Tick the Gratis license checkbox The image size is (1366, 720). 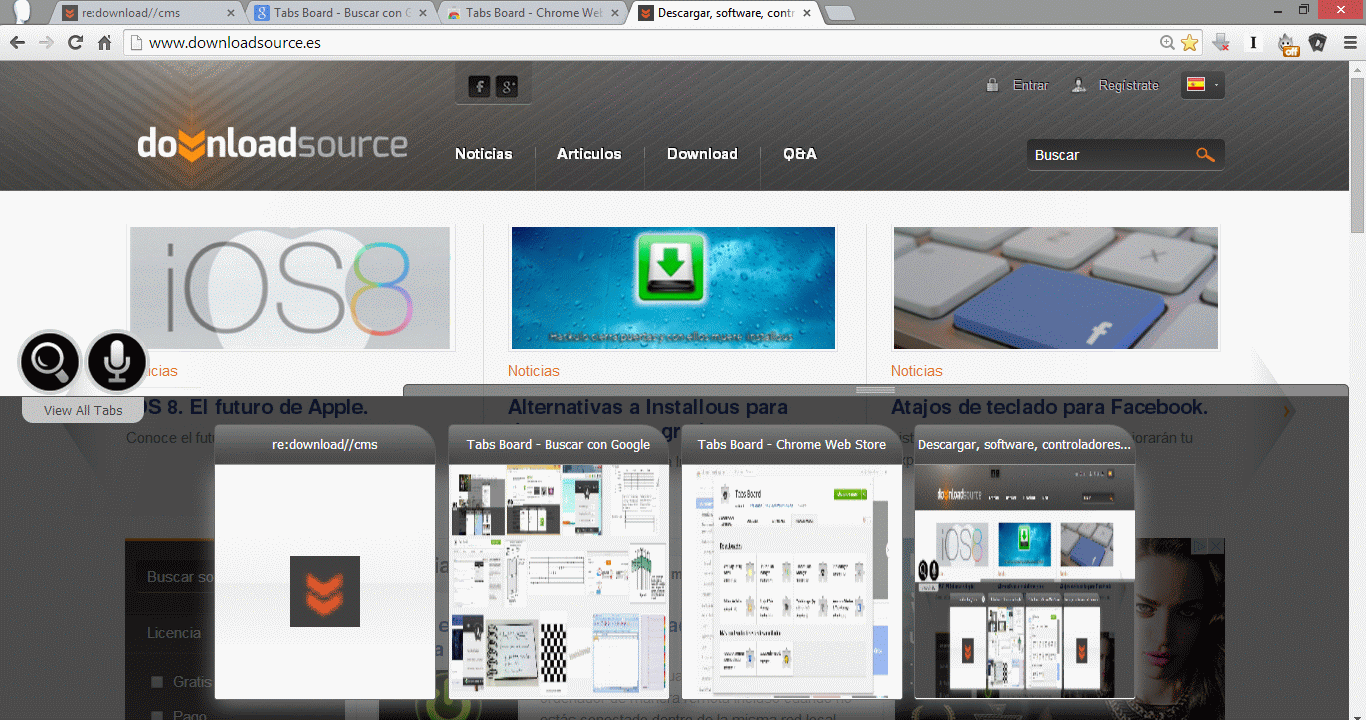(x=157, y=682)
